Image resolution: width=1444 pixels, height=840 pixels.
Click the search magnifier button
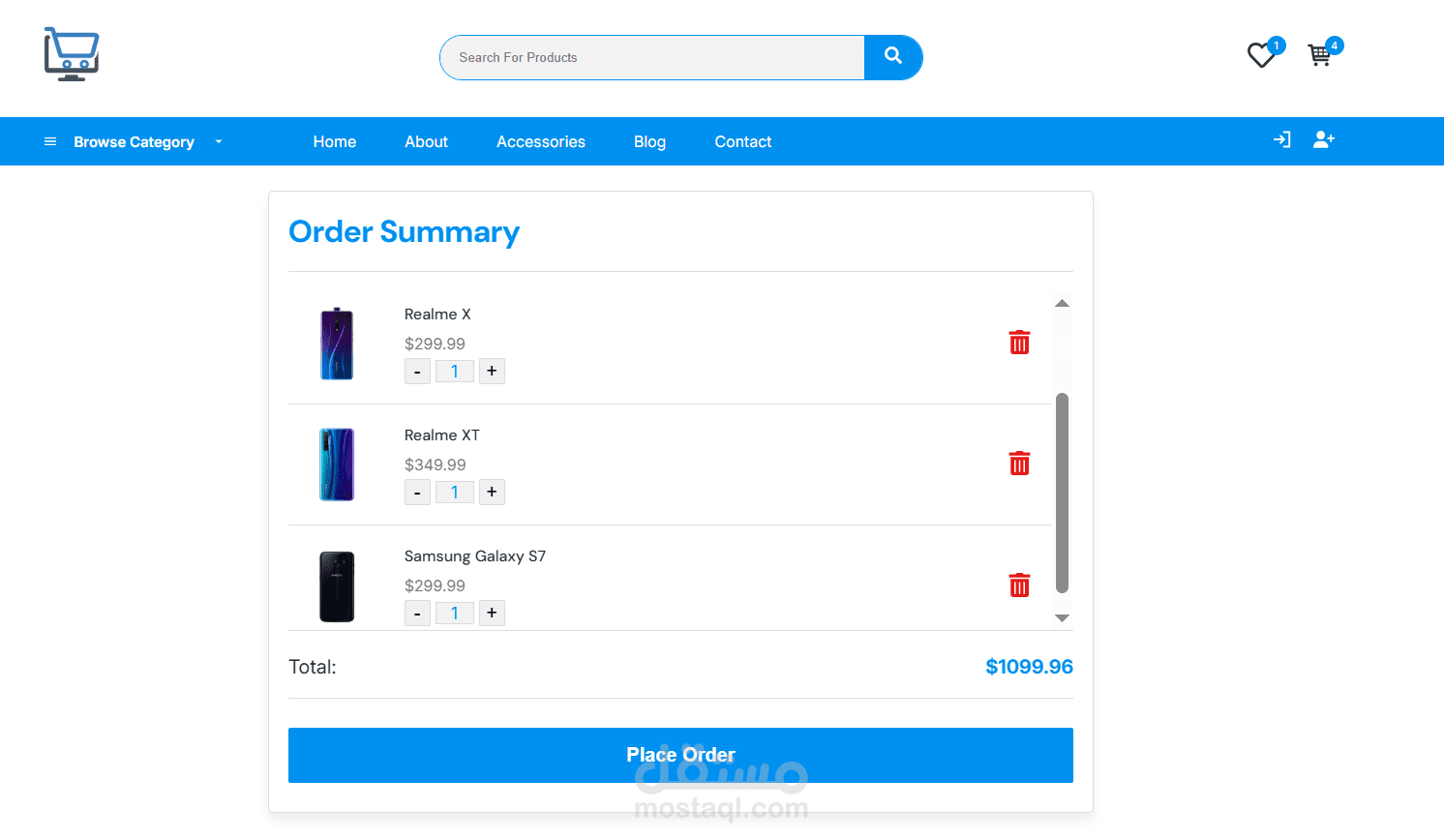point(892,57)
